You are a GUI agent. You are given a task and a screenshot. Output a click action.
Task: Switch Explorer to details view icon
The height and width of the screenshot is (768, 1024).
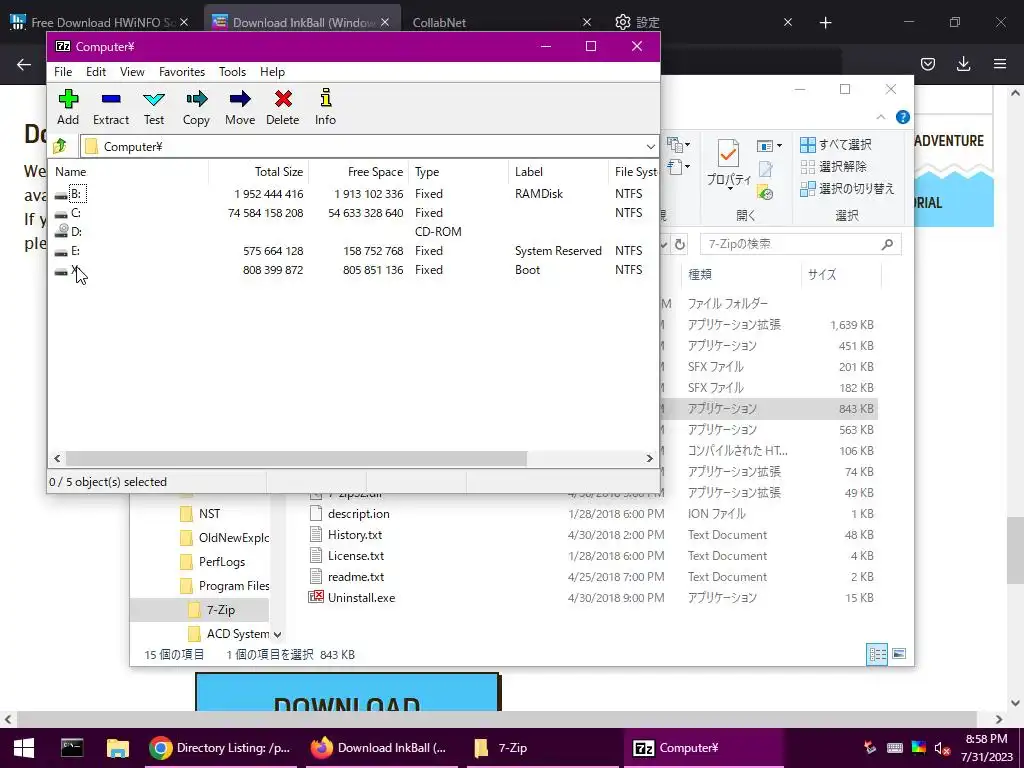click(x=877, y=654)
